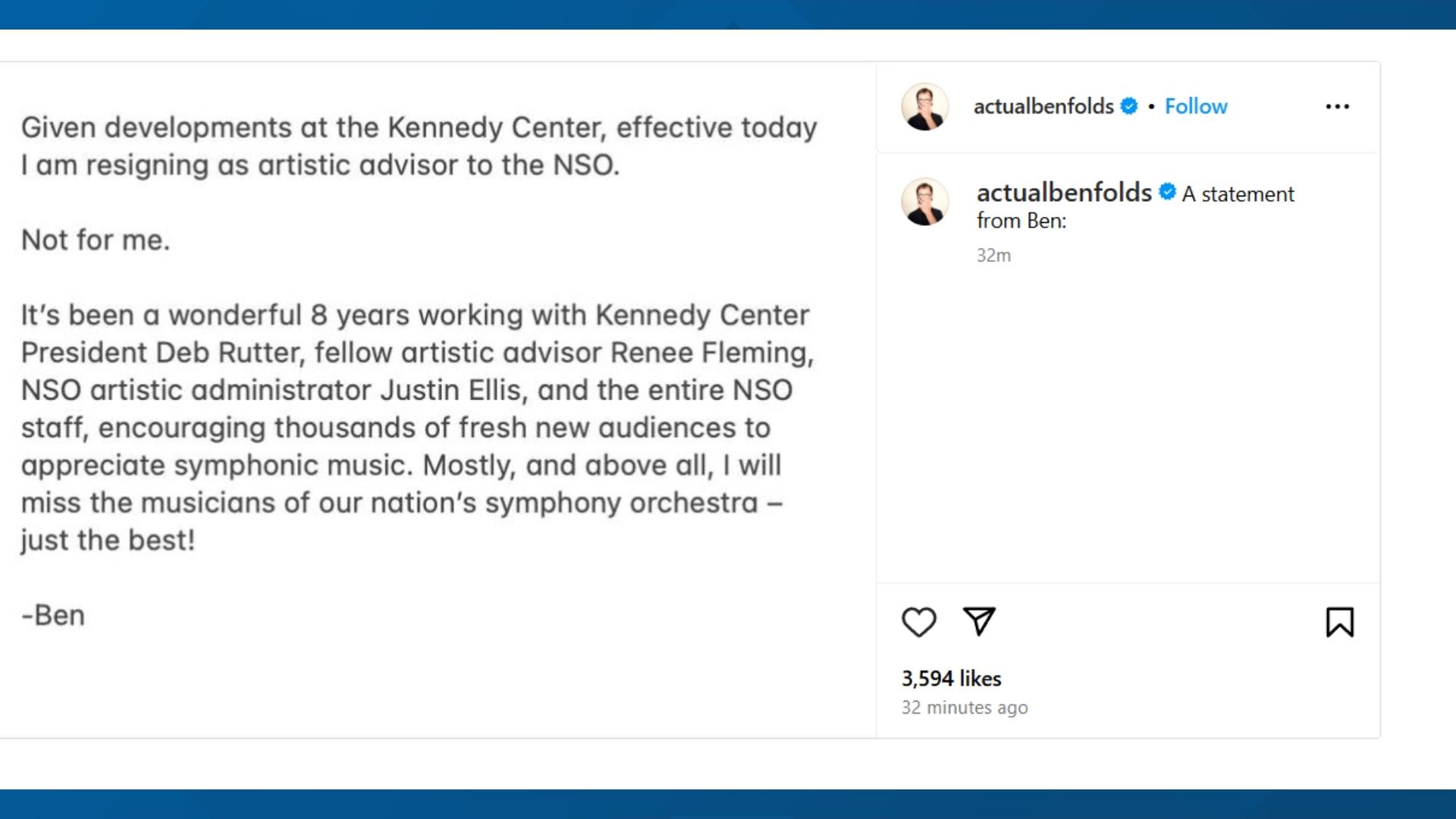The image size is (1456, 819).
Task: Click the verified badge next to actualbenfolds
Action: pyautogui.click(x=1129, y=106)
